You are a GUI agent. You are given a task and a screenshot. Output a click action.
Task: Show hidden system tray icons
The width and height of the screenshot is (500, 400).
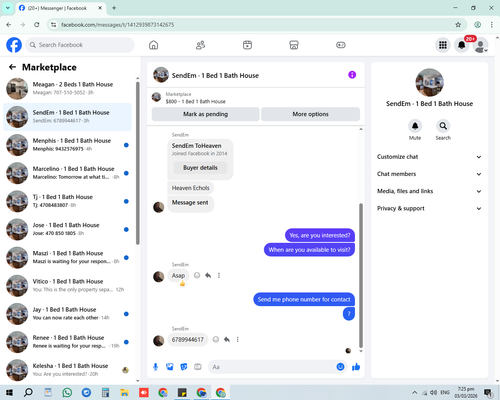(414, 393)
